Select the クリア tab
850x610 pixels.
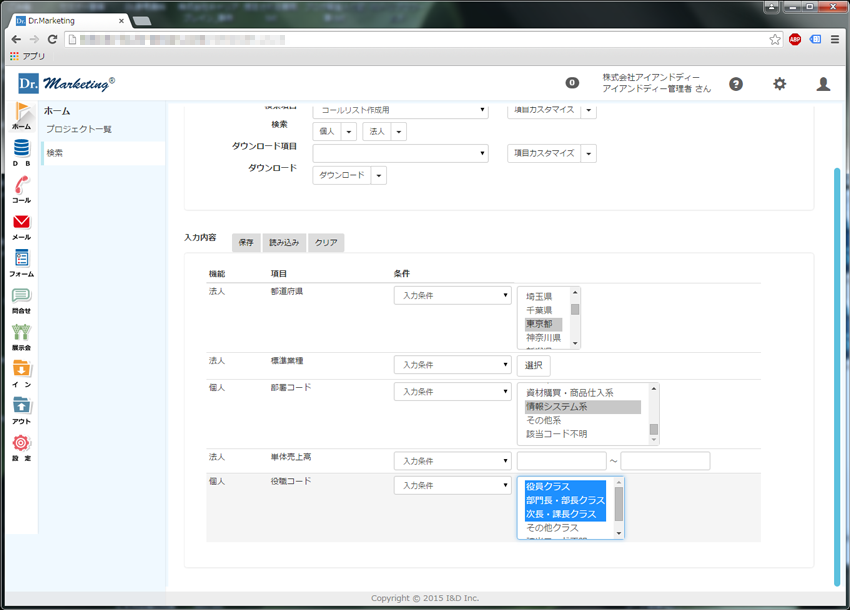click(326, 243)
